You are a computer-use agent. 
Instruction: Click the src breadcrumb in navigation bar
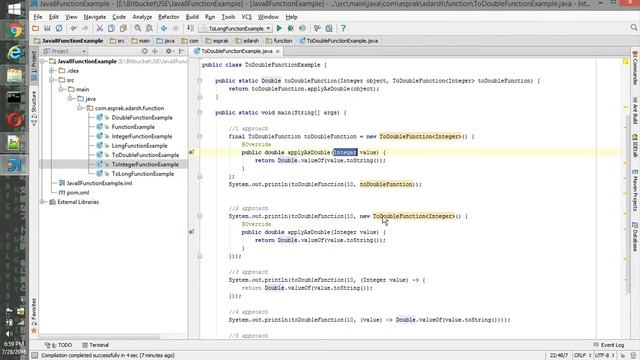(x=118, y=41)
